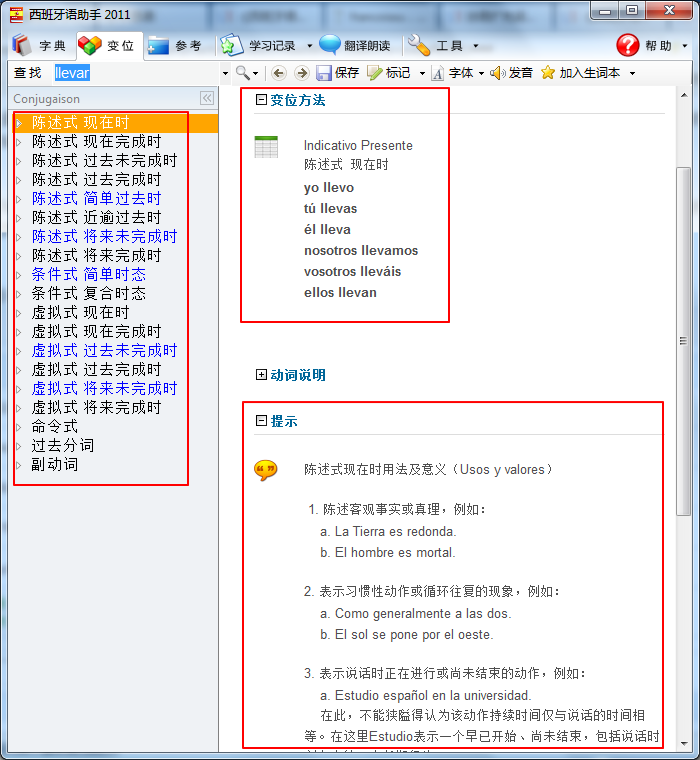Select 陈述式 近逾过去时
700x760 pixels.
[x=97, y=218]
